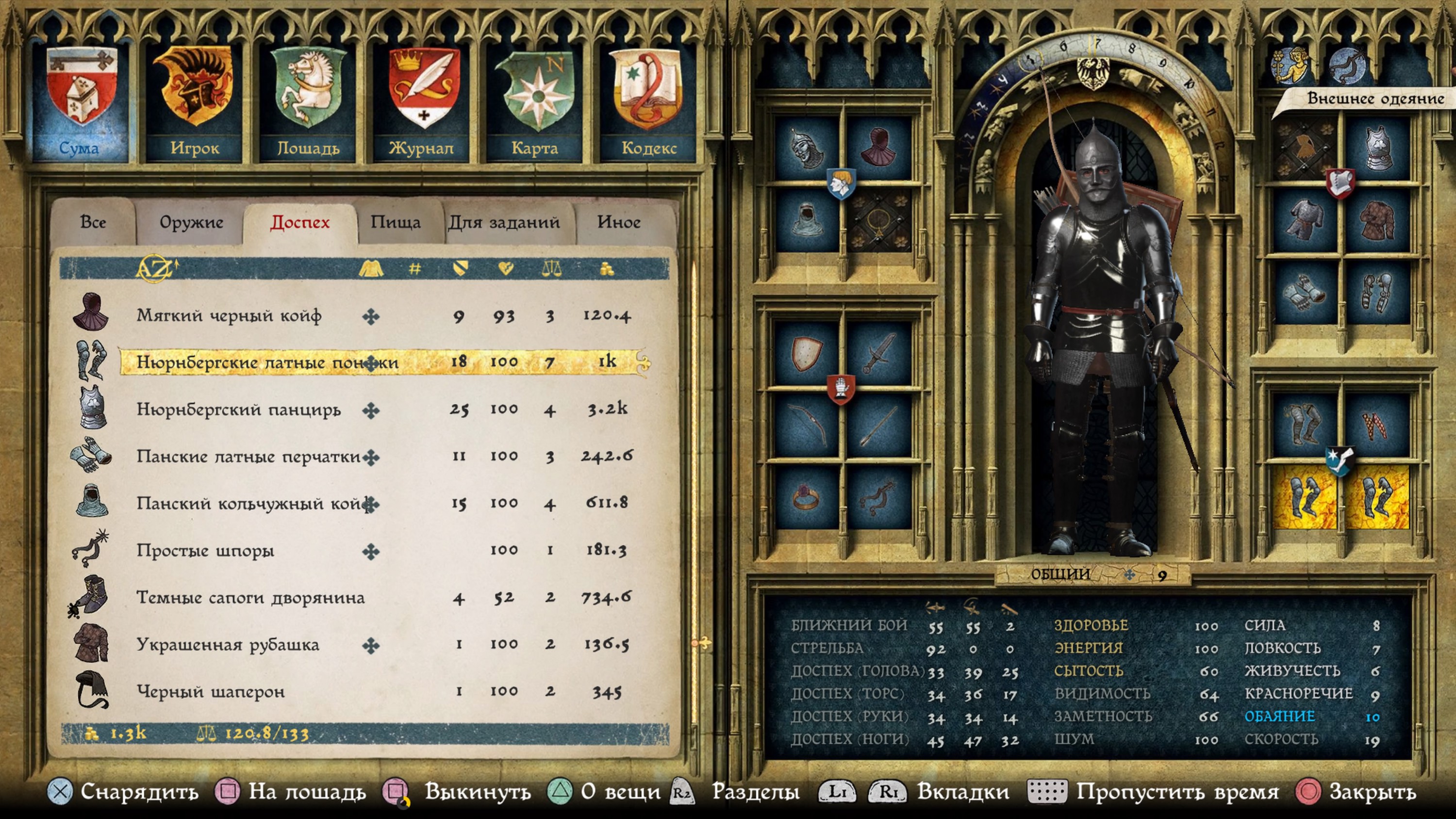
Task: Select the arrow ammunition slot
Action: pos(878,425)
